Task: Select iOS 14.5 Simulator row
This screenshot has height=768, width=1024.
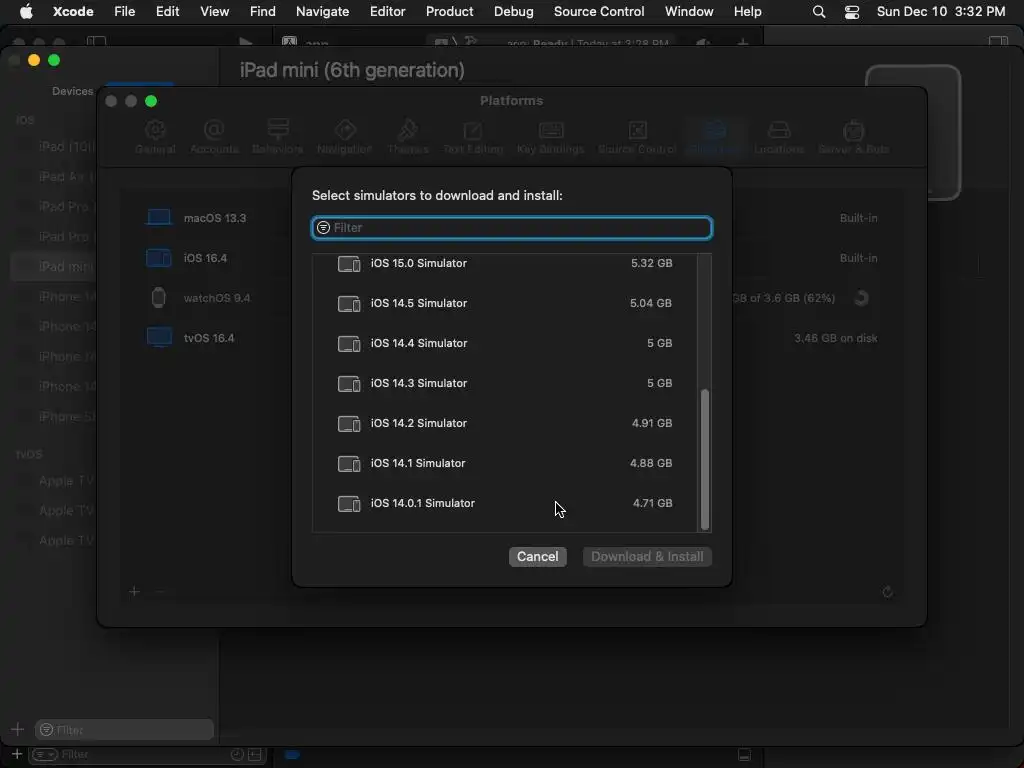Action: point(505,303)
